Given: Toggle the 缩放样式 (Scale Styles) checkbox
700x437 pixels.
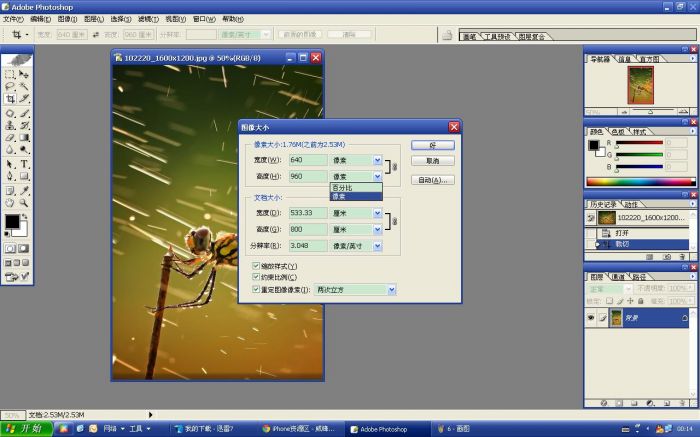Looking at the screenshot, I should pos(255,266).
